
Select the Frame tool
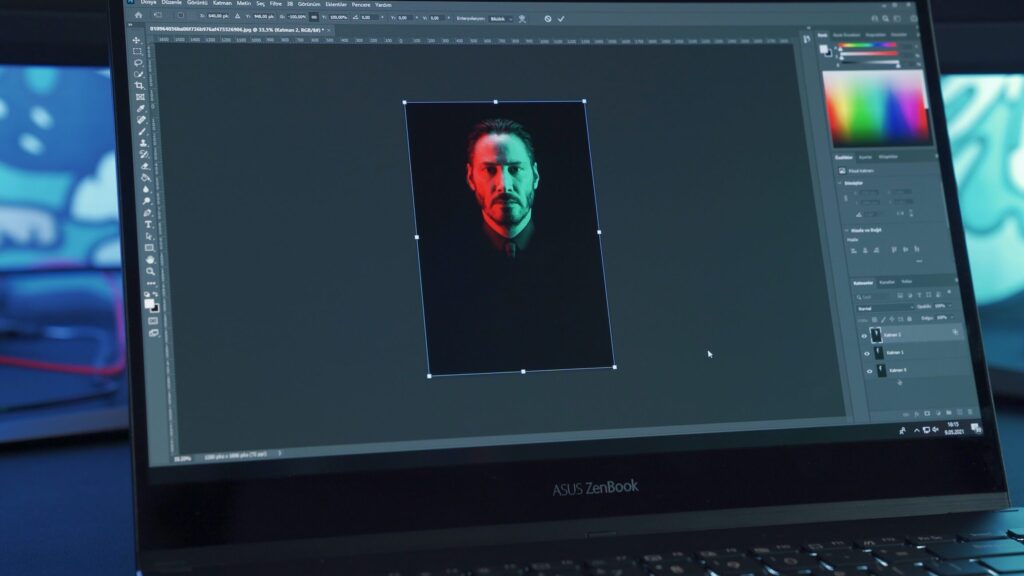pyautogui.click(x=140, y=97)
